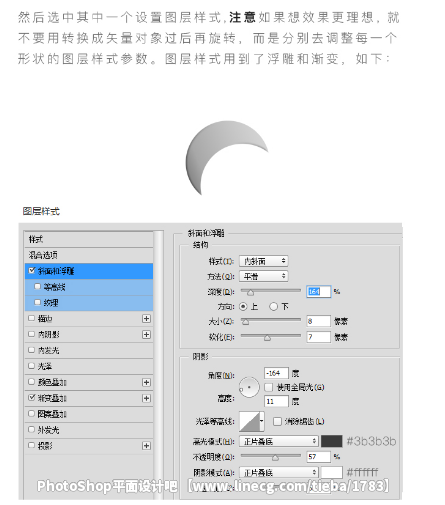Viewport: 445px width, 505px height.
Task: Open the 样式 dropdown showing 内斜面
Action: [x=264, y=261]
